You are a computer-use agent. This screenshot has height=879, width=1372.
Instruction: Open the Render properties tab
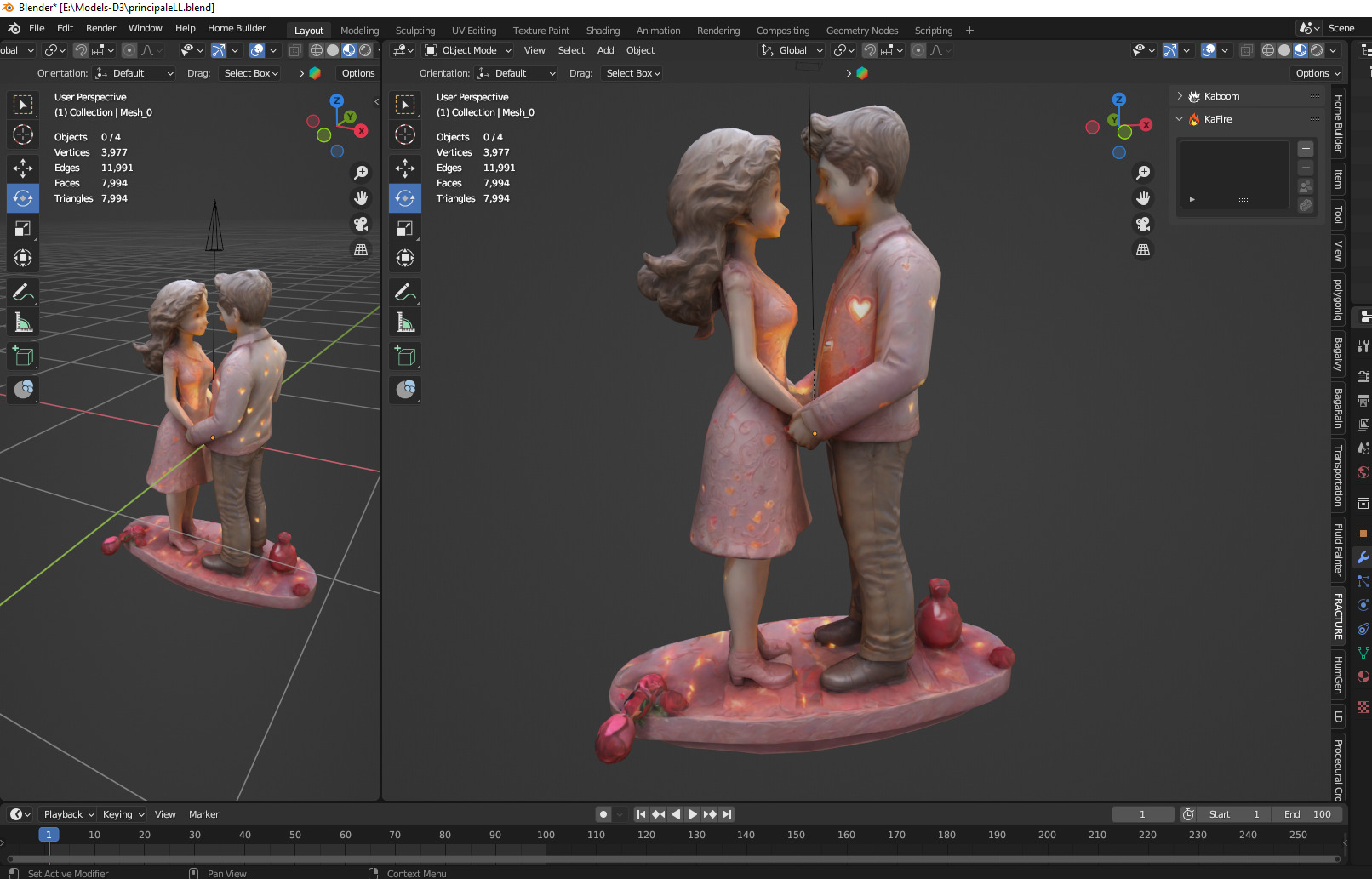pos(1363,376)
